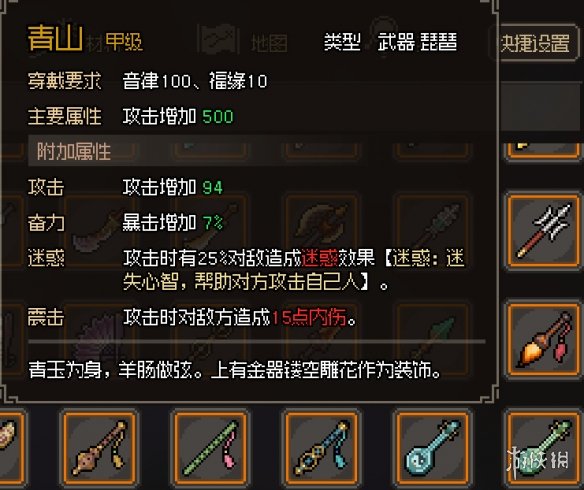584x490 pixels.
Task: Switch to the dimmed 地图 map tab
Action: click(269, 43)
